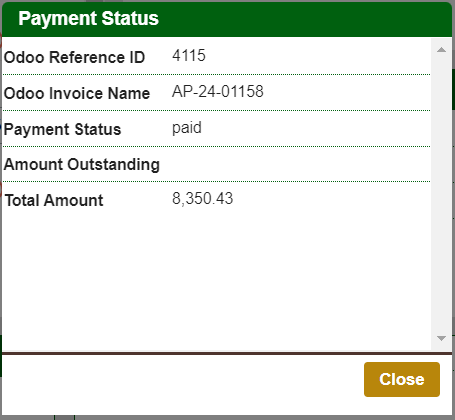Select the Odoo Invoice Name label

point(77,93)
